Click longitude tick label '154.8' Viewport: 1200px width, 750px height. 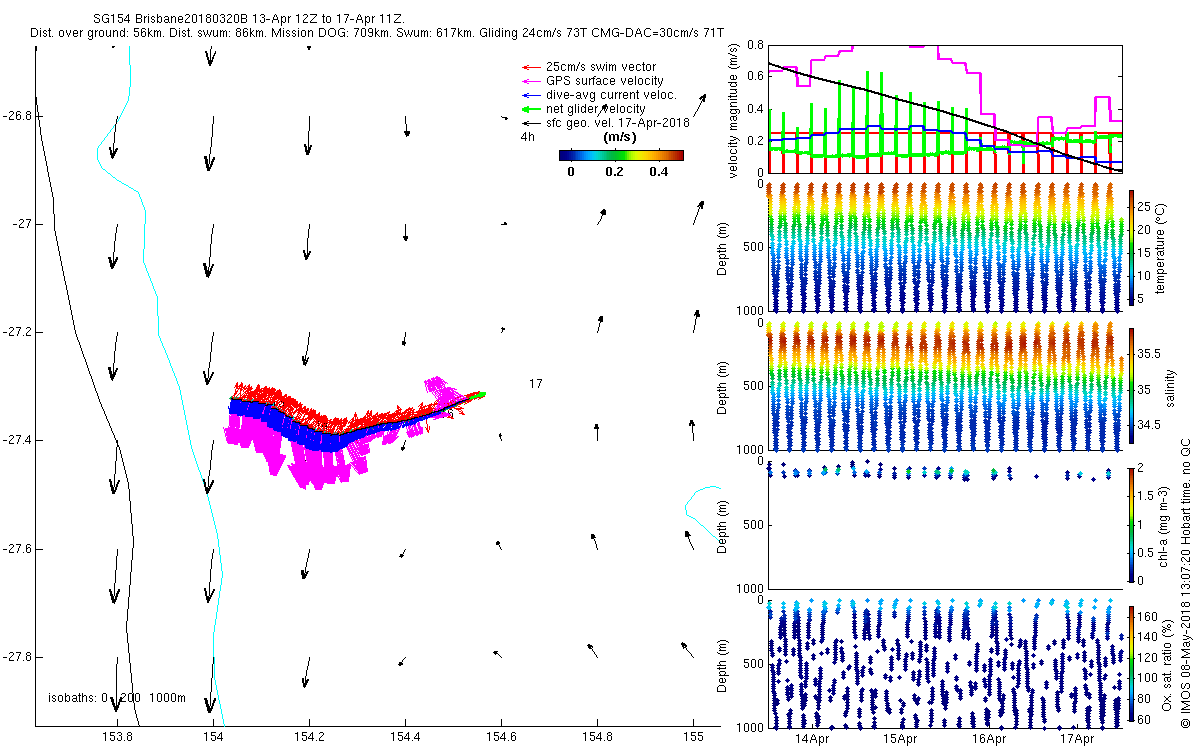tap(597, 737)
